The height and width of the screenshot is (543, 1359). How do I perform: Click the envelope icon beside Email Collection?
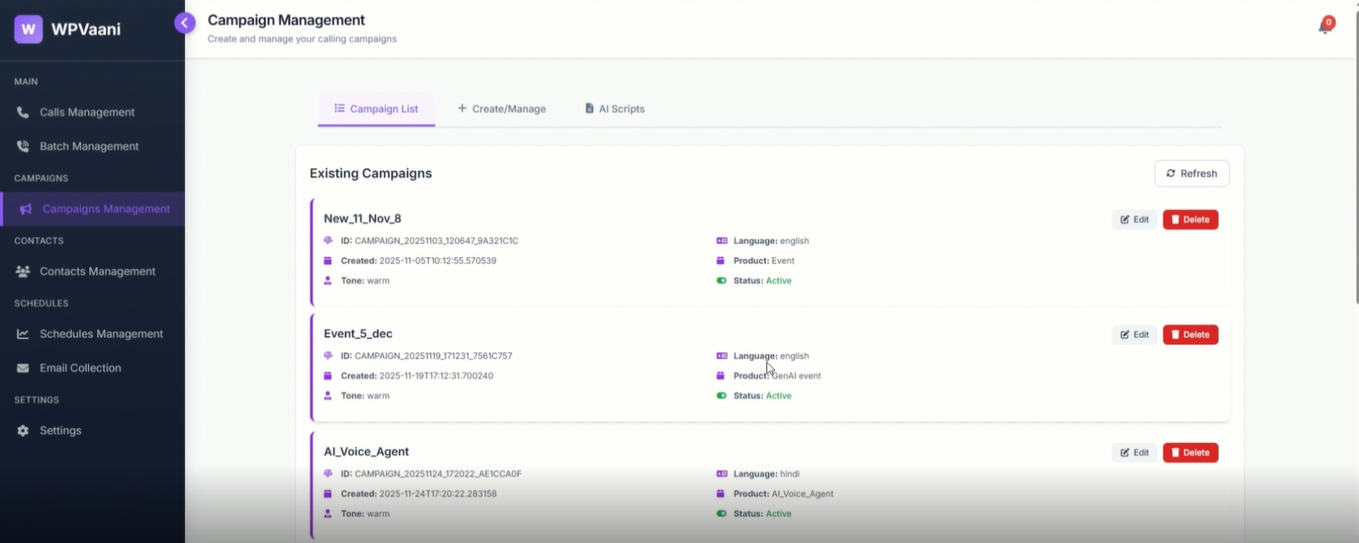click(x=23, y=368)
